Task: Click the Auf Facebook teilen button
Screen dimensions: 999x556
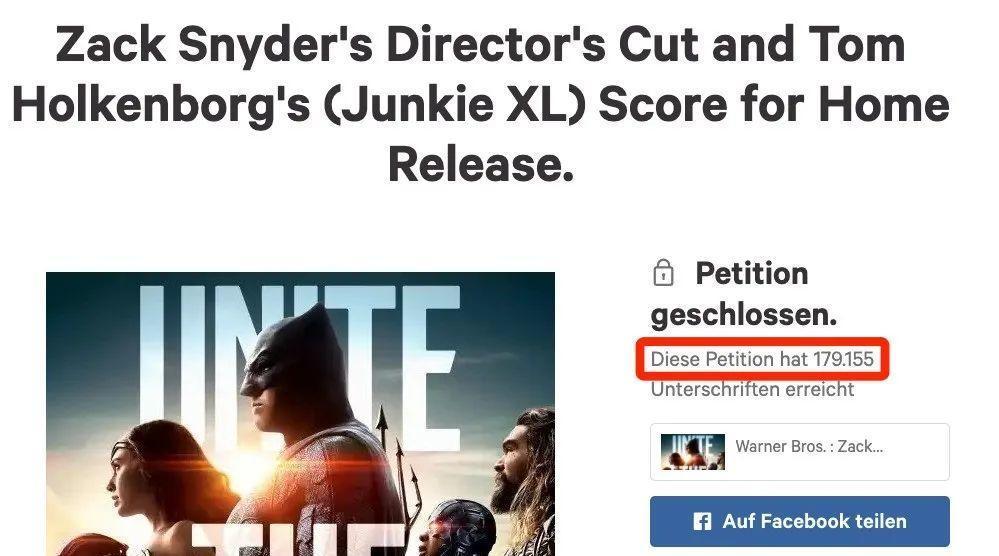Action: coord(800,521)
